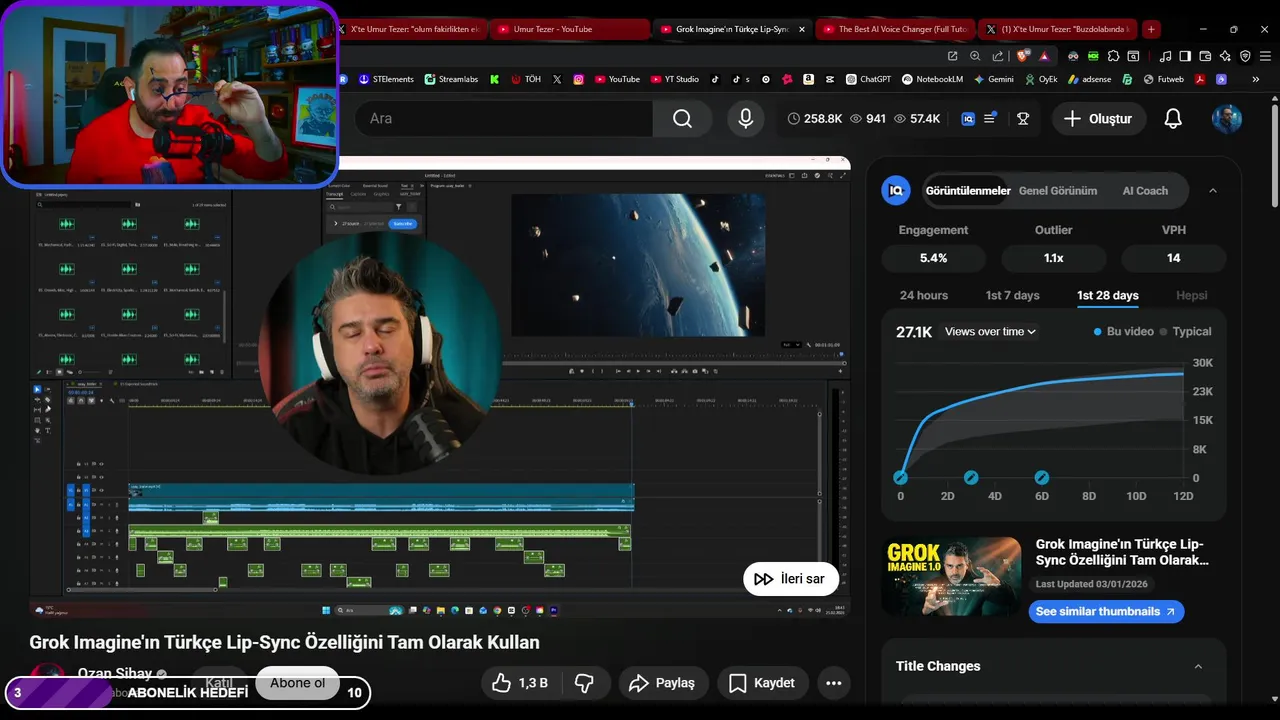Save the video with the Kaydet button
This screenshot has height=720, width=1280.
tap(762, 683)
